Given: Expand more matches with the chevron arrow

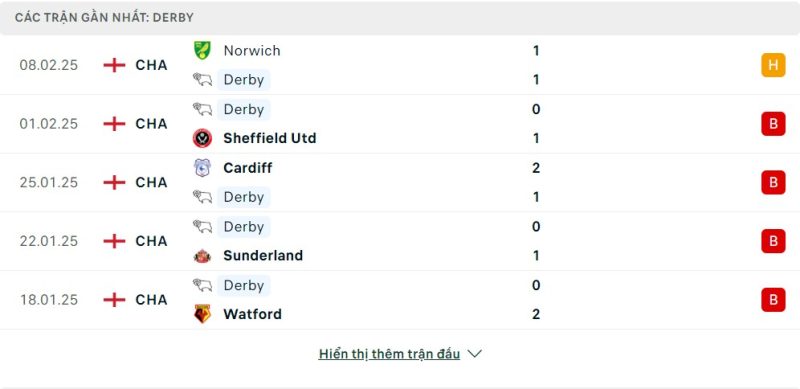Looking at the screenshot, I should click(474, 354).
